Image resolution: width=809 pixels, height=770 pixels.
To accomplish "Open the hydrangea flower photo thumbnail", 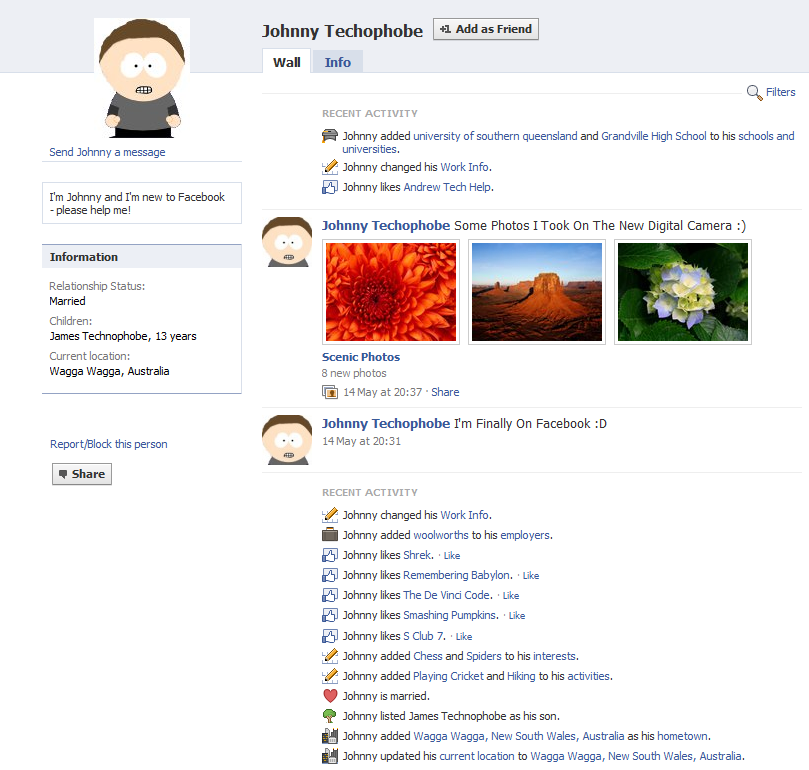I will 683,292.
